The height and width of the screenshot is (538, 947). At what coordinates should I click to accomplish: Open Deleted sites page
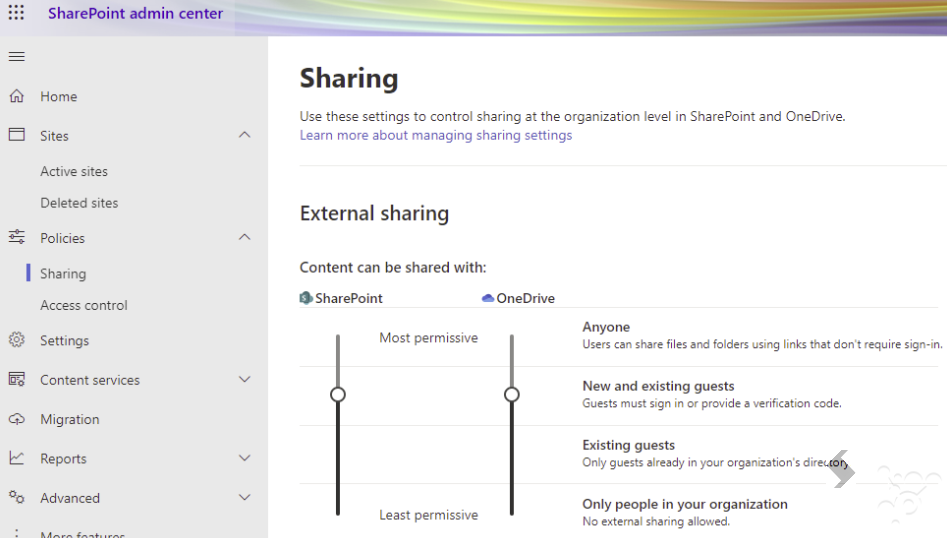79,203
